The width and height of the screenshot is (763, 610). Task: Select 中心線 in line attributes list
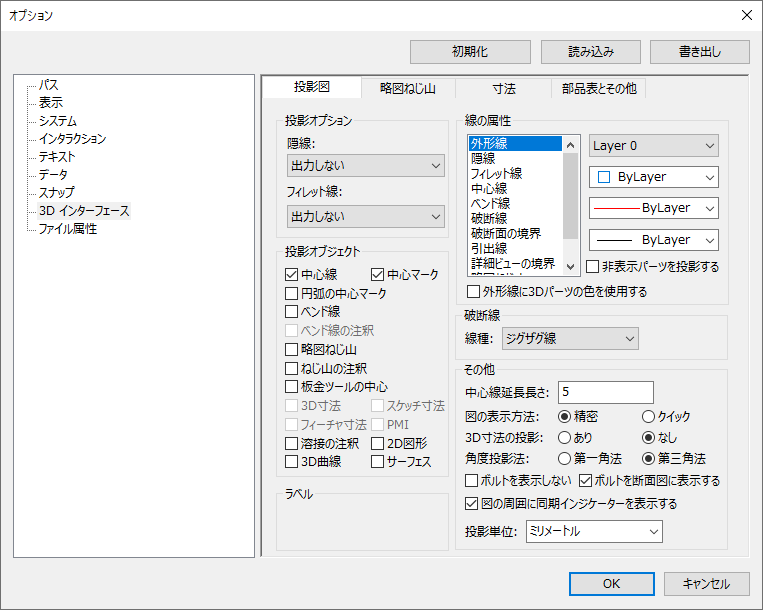click(515, 189)
